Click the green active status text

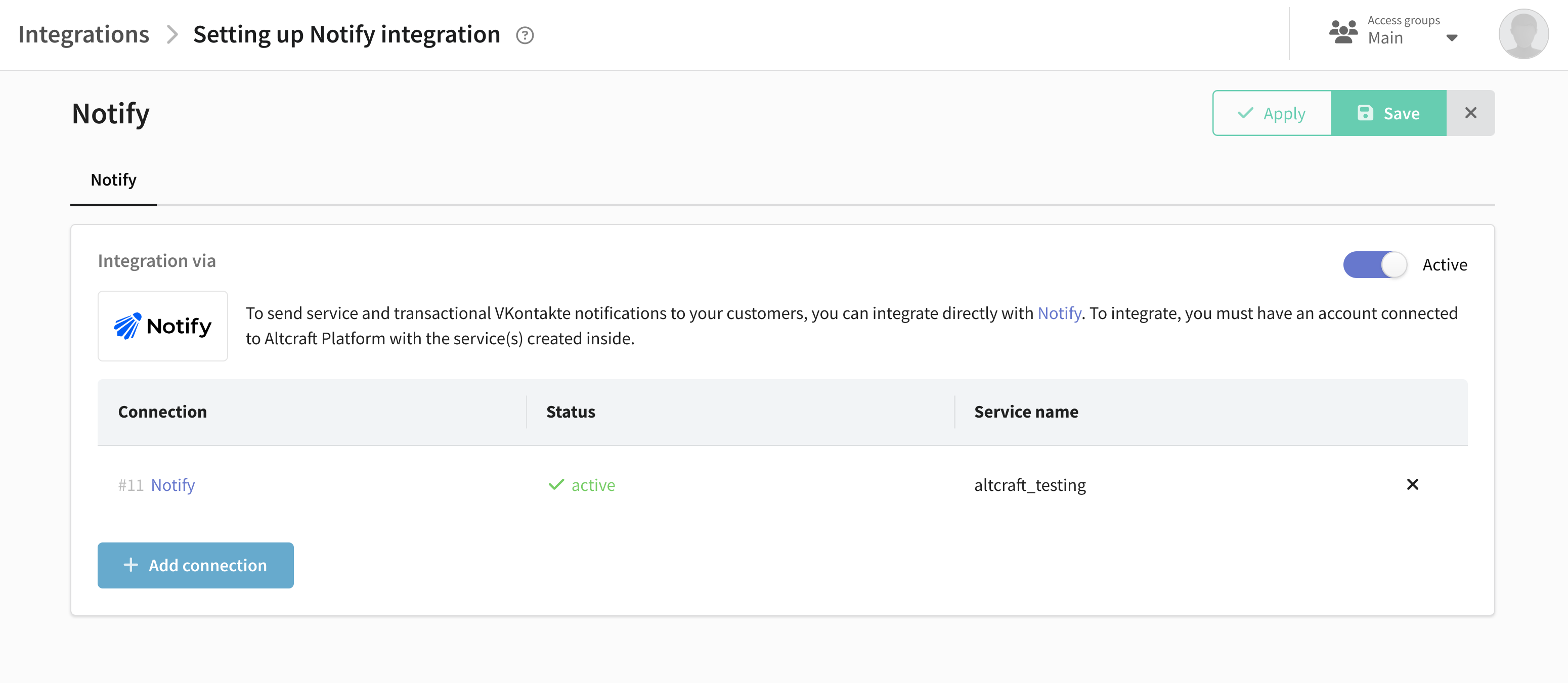(x=593, y=485)
